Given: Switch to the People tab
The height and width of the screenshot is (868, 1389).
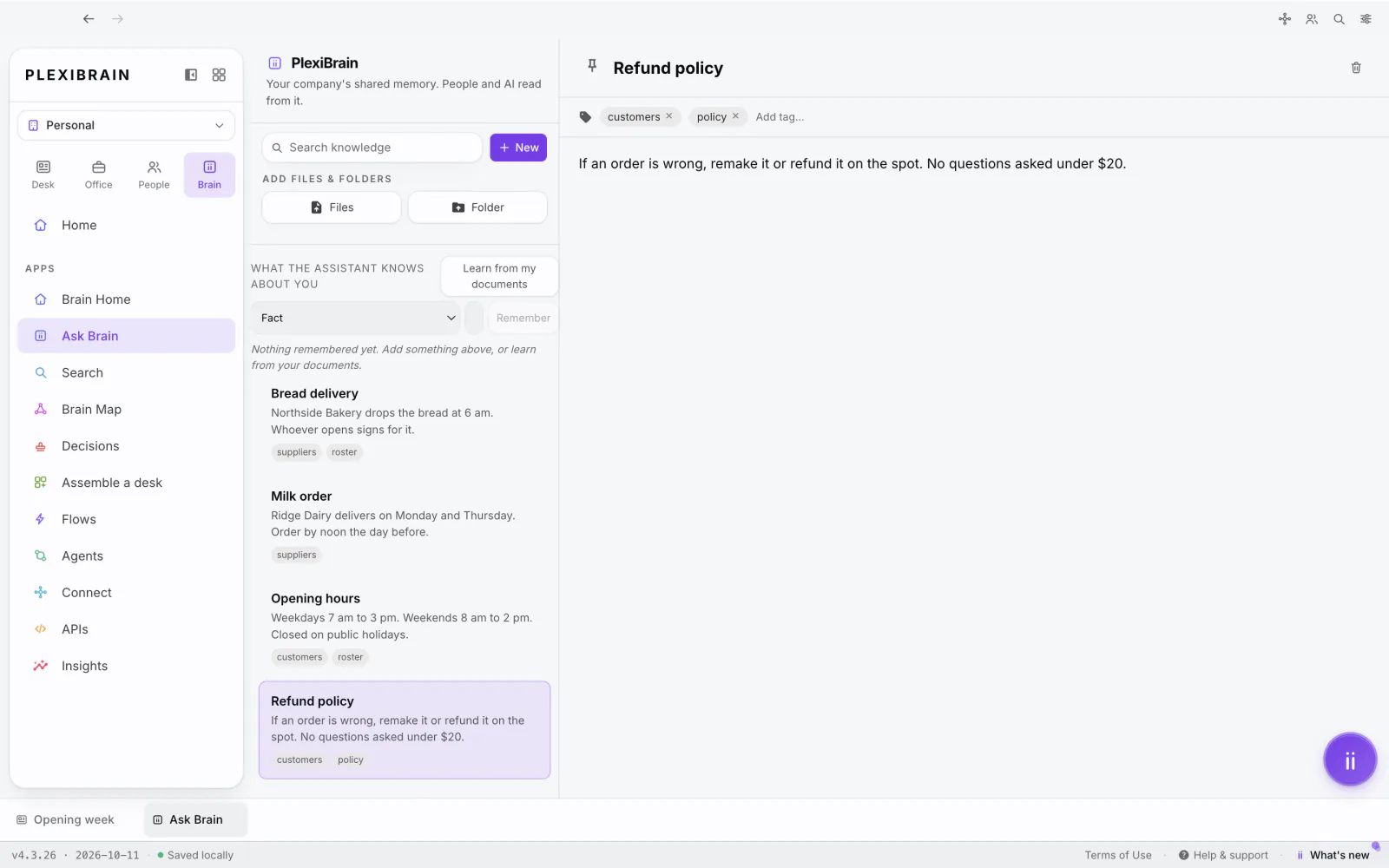Looking at the screenshot, I should pos(155,174).
